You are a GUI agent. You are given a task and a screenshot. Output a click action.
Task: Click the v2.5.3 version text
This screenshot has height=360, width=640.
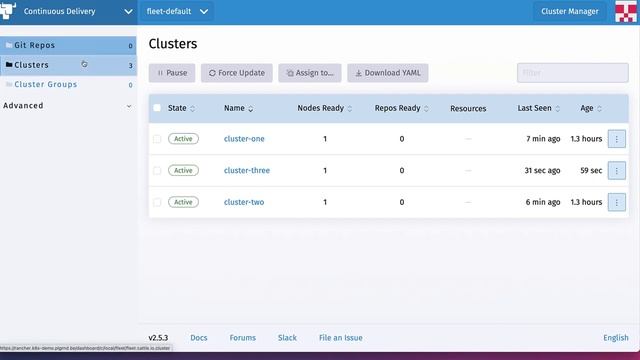158,338
